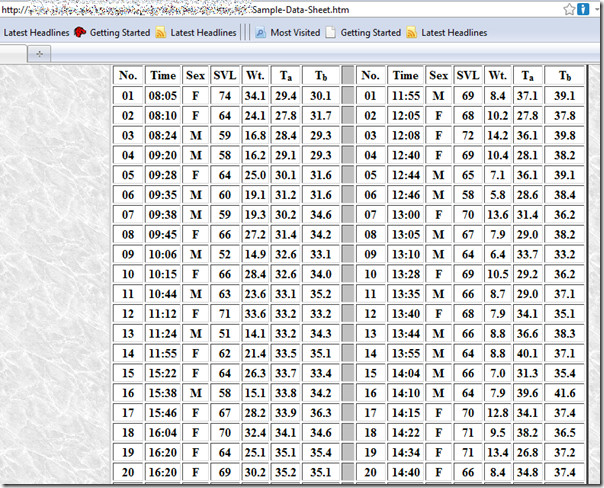Click the Ta value 40.1 in the 13:55 row
This screenshot has height=488, width=604.
[x=527, y=353]
